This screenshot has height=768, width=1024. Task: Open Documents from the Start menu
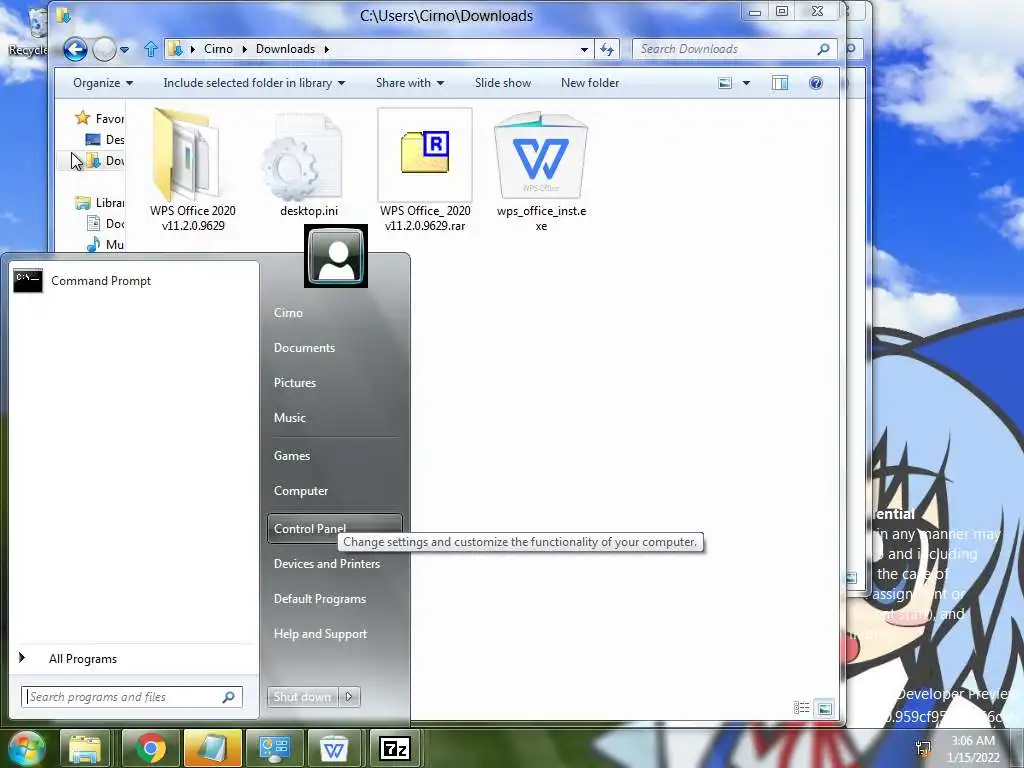pyautogui.click(x=304, y=347)
